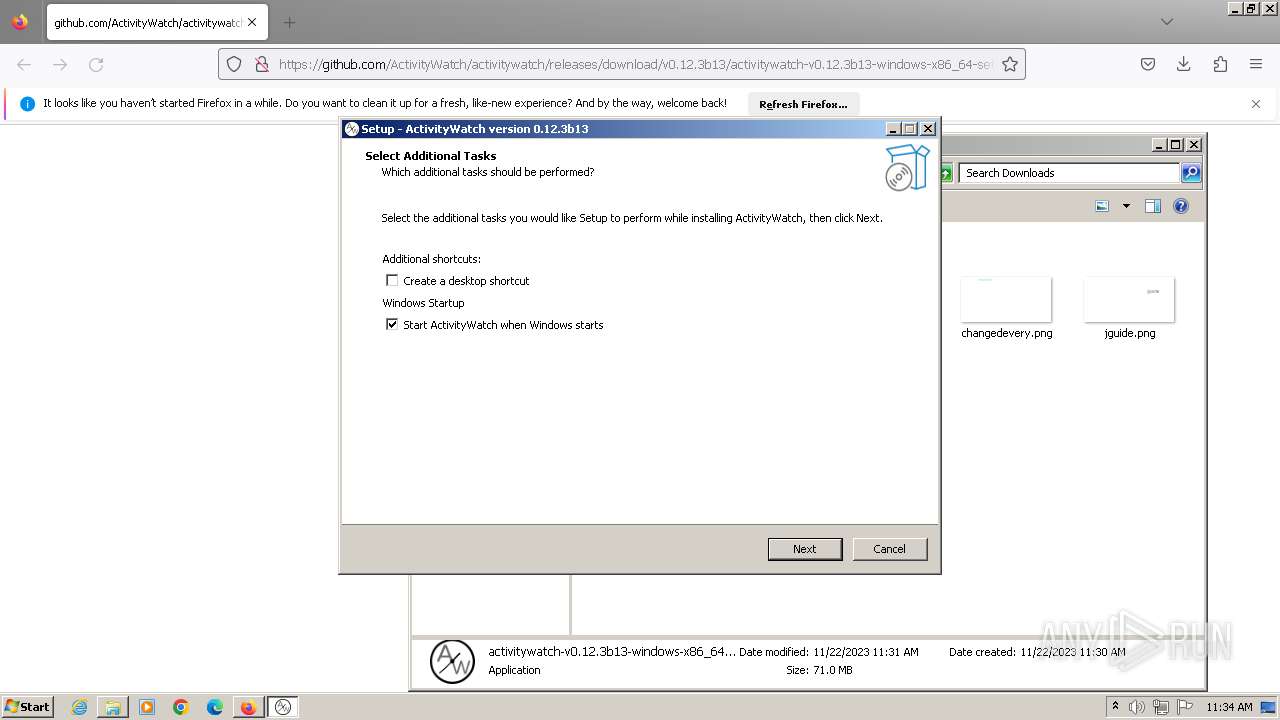The image size is (1280, 720).
Task: Cancel the ActivityWatch setup
Action: 890,549
